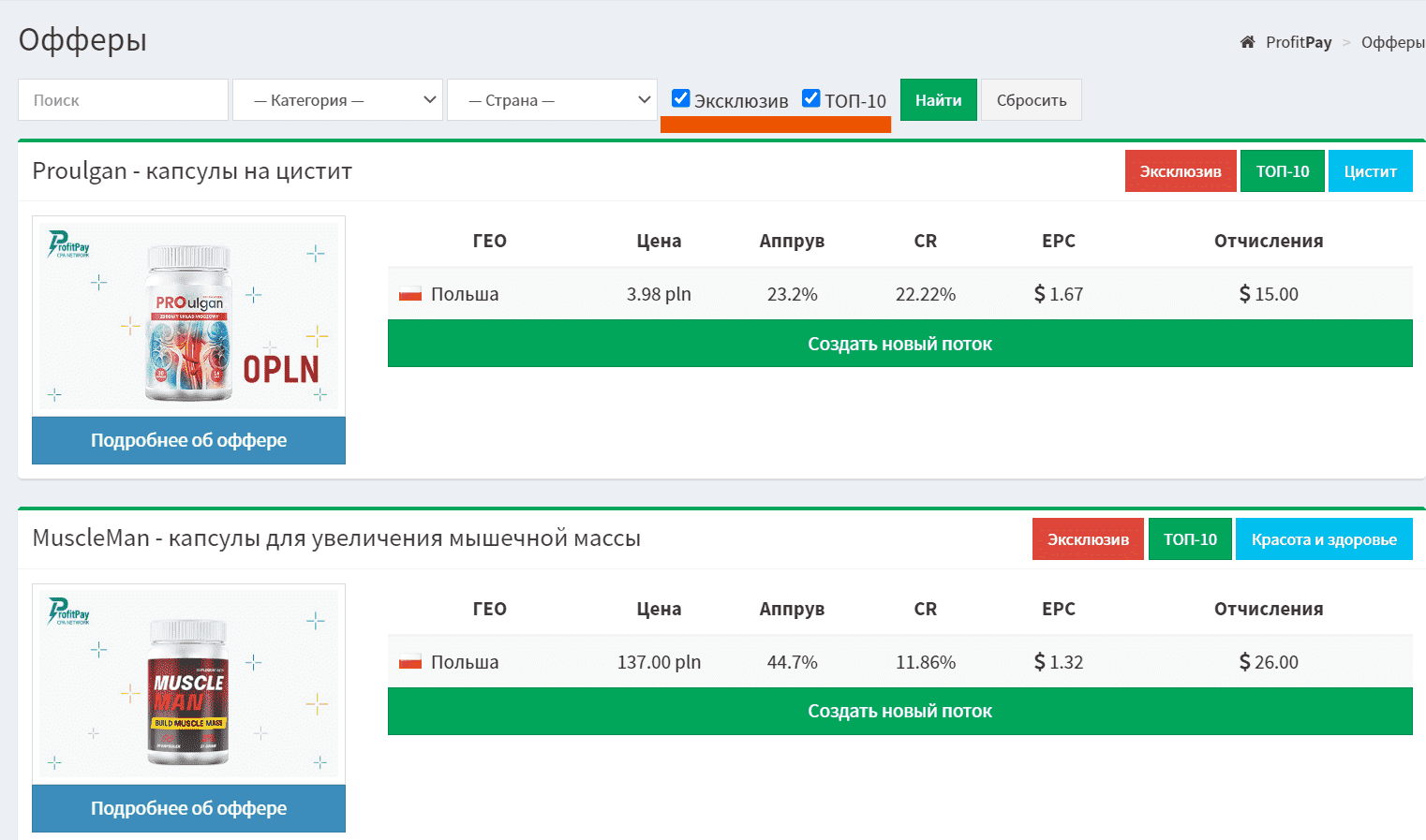Click Proulgan payout $ 15.00

[x=1269, y=294]
